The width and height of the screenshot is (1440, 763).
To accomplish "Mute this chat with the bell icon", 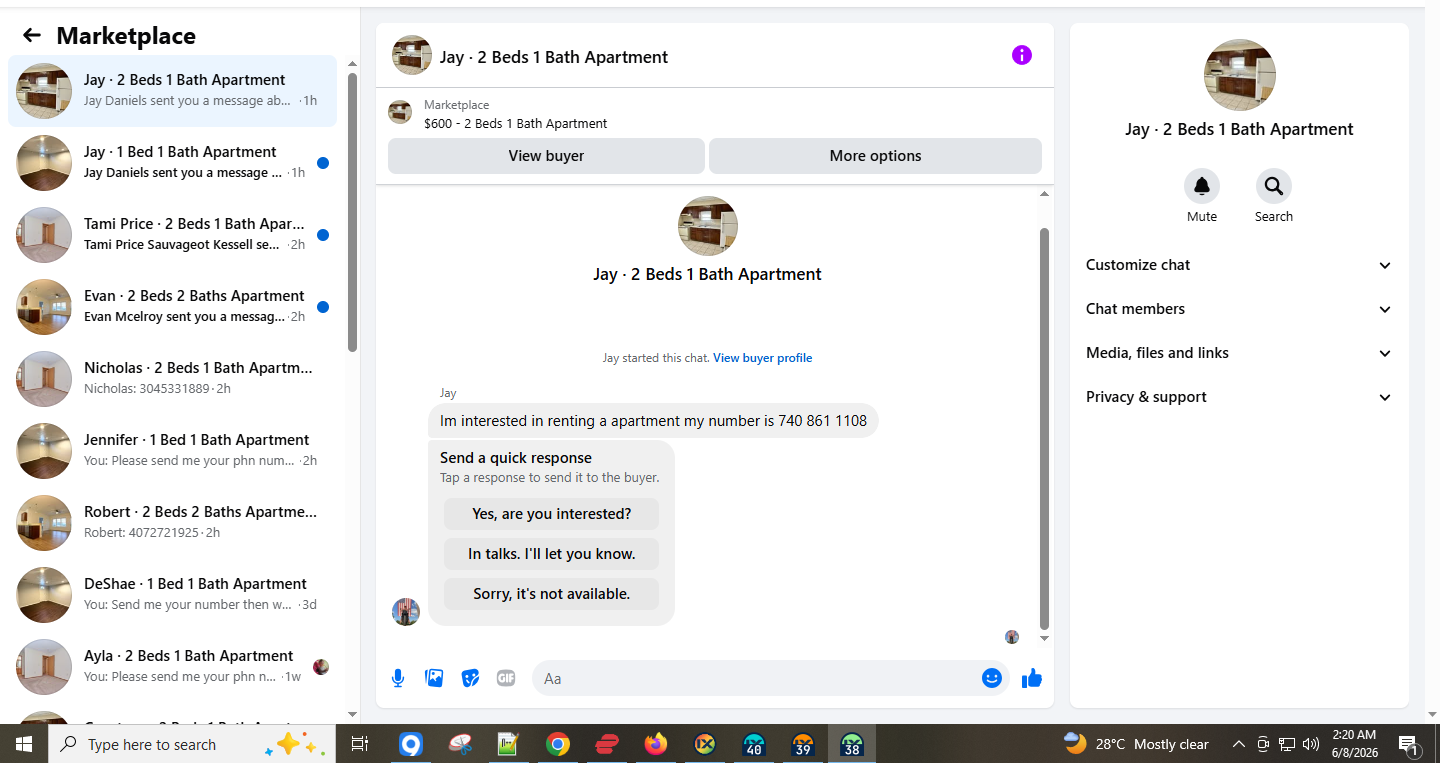I will click(1202, 186).
